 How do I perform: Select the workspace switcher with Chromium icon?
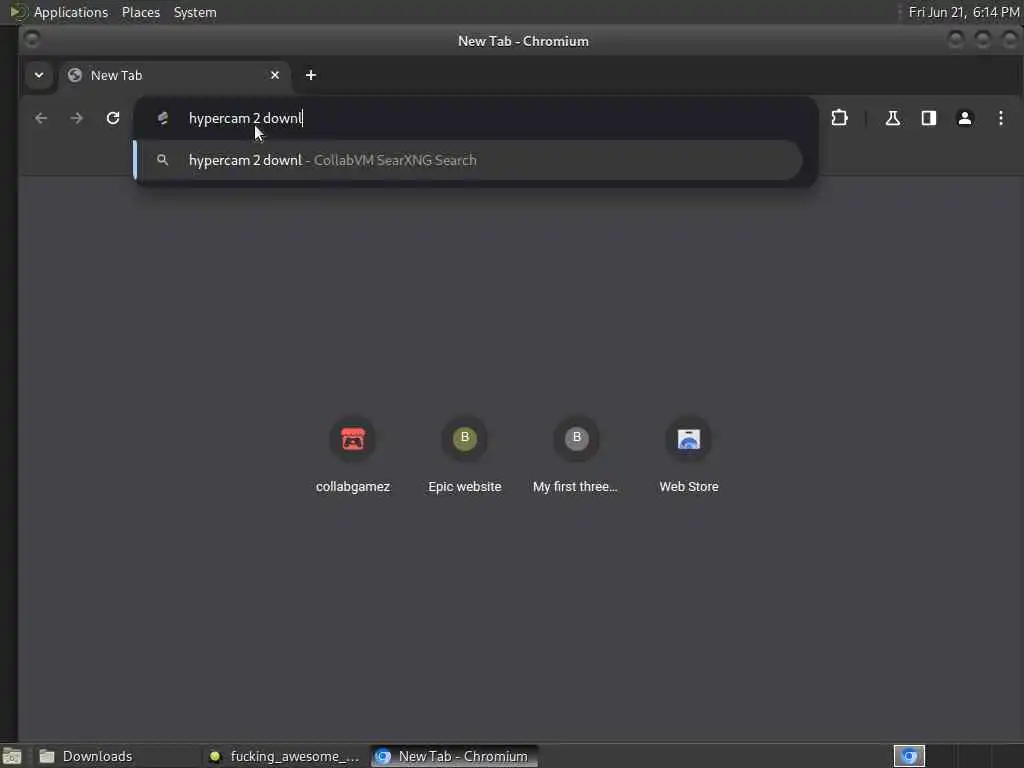[x=909, y=756]
